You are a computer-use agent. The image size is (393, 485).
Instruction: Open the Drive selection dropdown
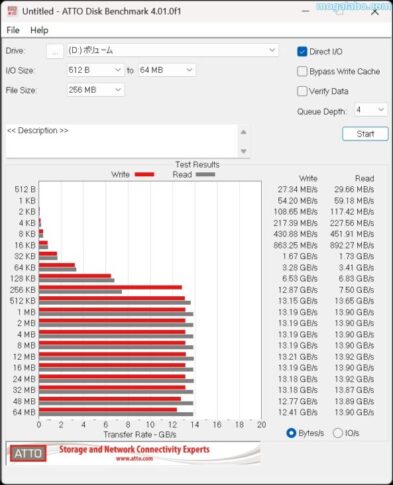[173, 50]
